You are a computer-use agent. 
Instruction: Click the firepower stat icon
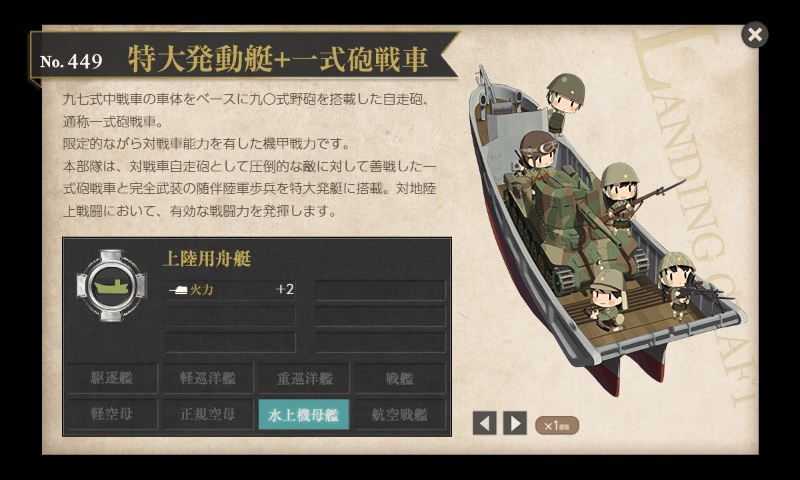(x=179, y=290)
